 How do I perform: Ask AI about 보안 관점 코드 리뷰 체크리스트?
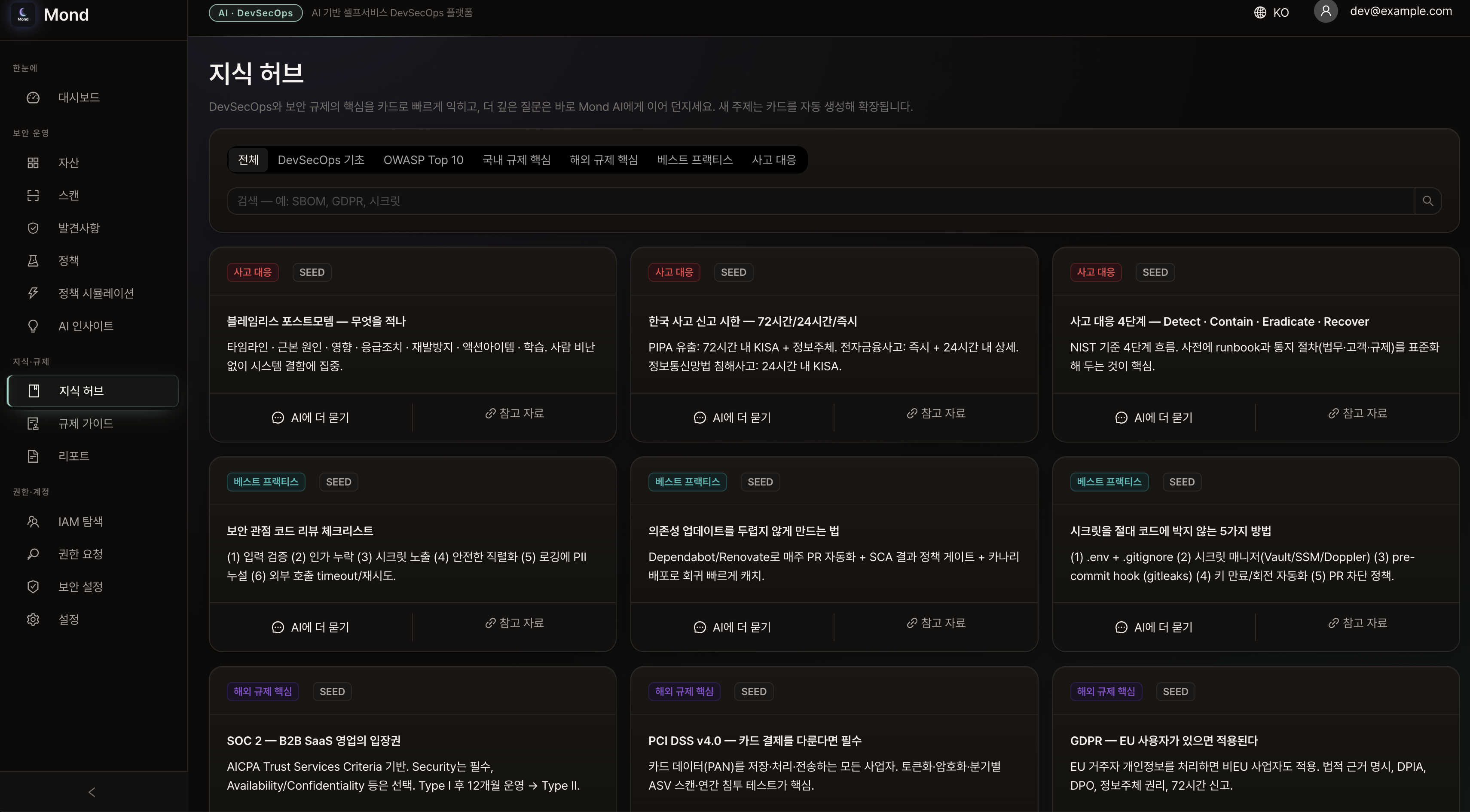(x=311, y=627)
